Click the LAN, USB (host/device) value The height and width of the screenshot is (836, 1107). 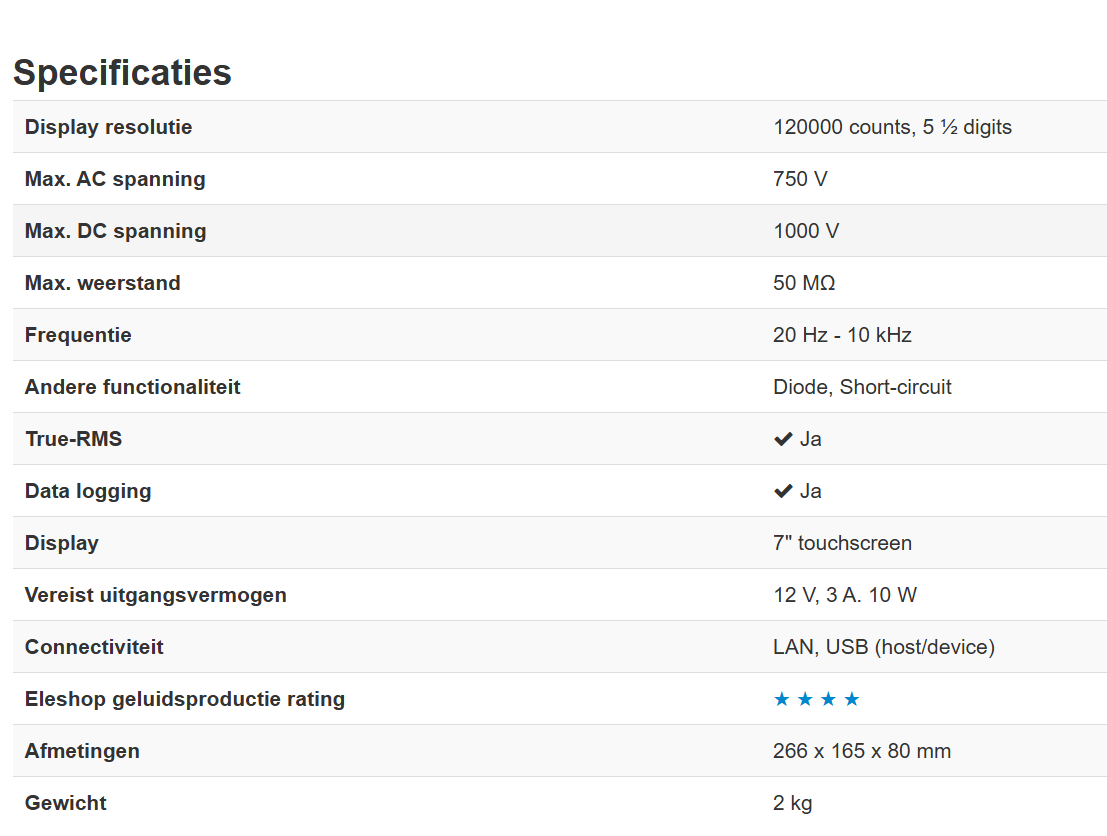[x=884, y=647]
